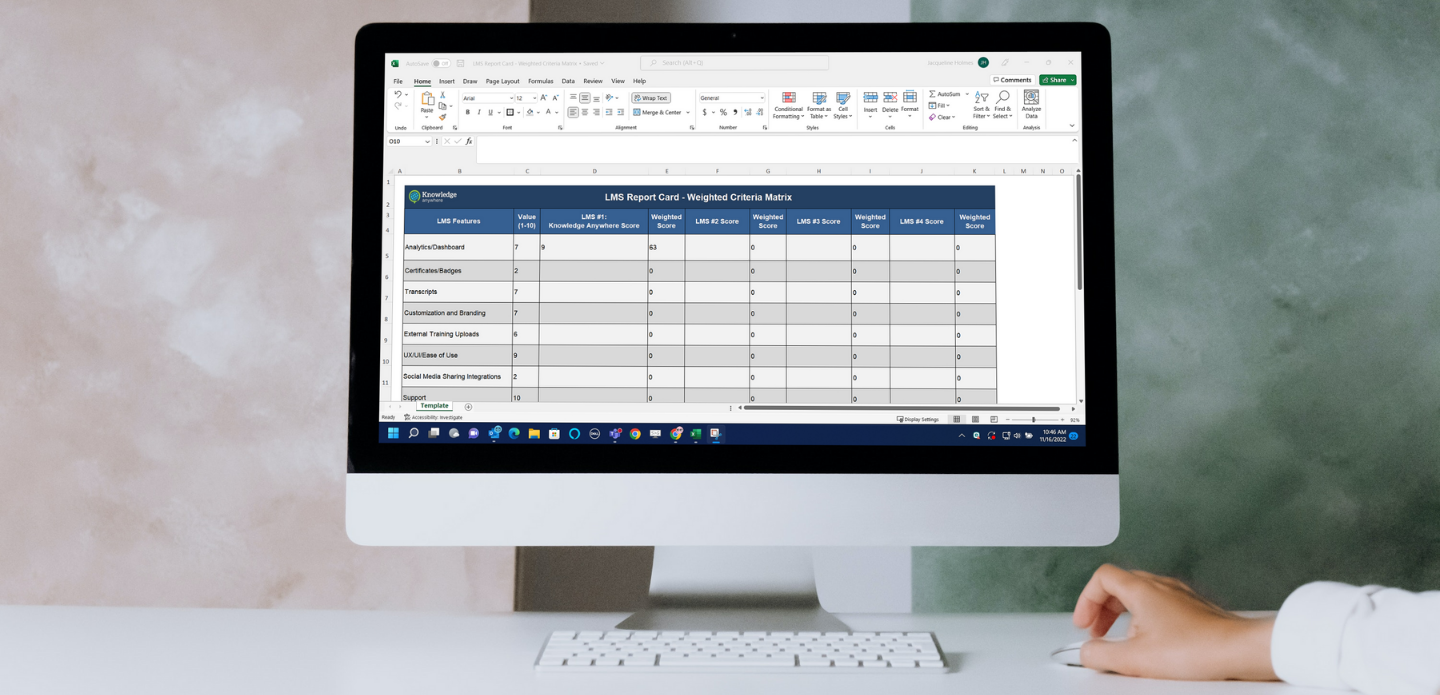The height and width of the screenshot is (695, 1440).
Task: Click the AutoSum icon
Action: pos(932,94)
